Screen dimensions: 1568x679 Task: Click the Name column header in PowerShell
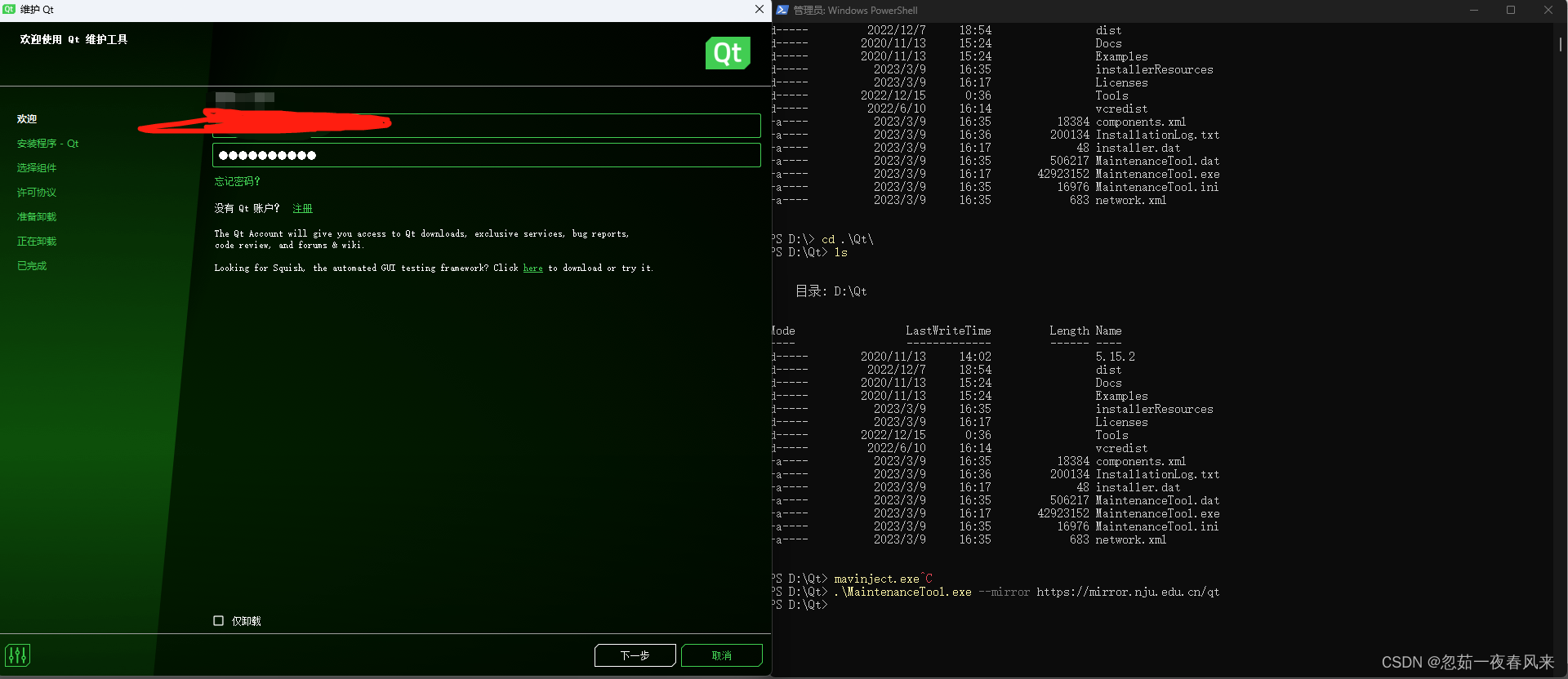(1108, 331)
